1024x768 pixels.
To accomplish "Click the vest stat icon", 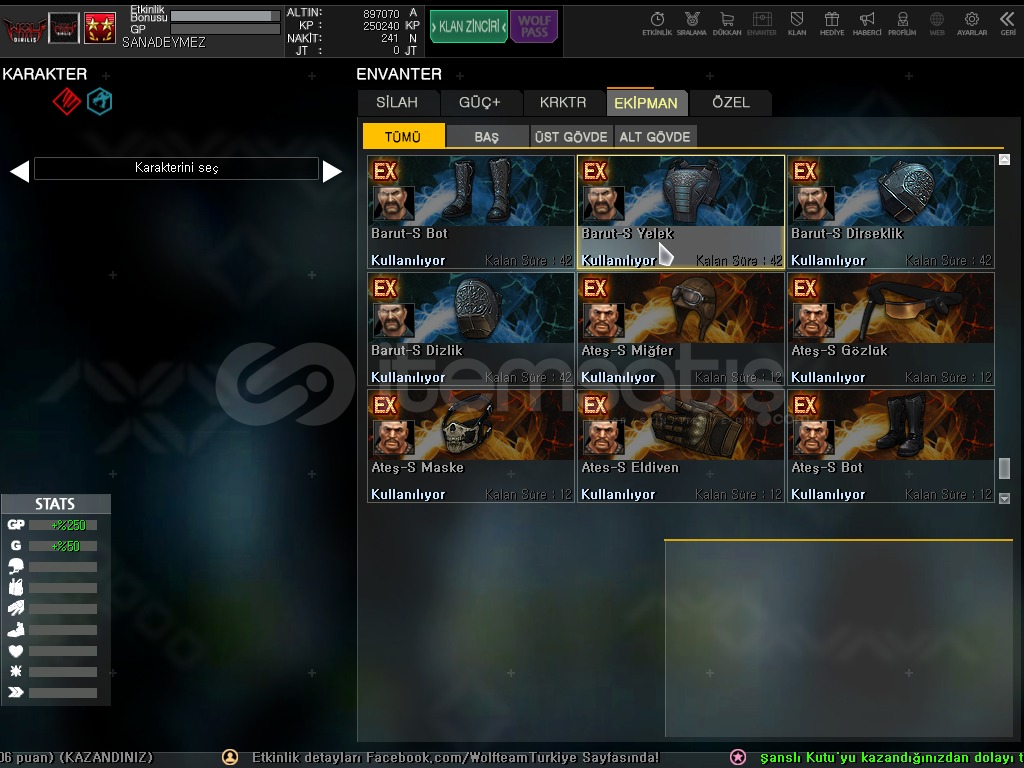I will point(16,586).
